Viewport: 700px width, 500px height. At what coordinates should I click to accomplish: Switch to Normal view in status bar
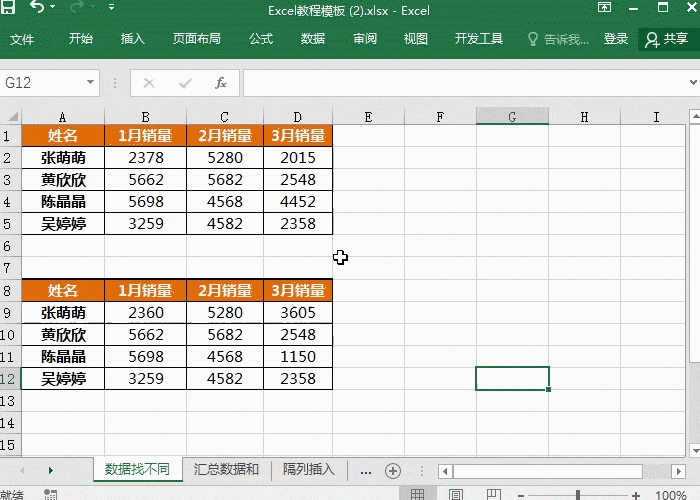pos(417,494)
